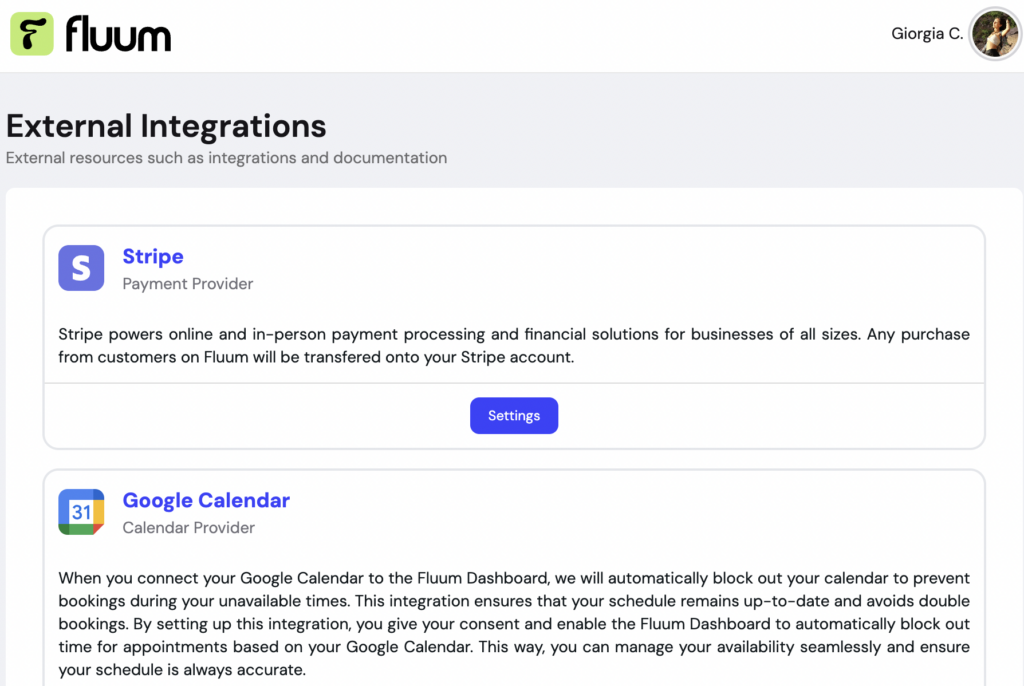Image resolution: width=1024 pixels, height=686 pixels.
Task: Click the 'Payment Provider' subtitle
Action: pos(187,284)
